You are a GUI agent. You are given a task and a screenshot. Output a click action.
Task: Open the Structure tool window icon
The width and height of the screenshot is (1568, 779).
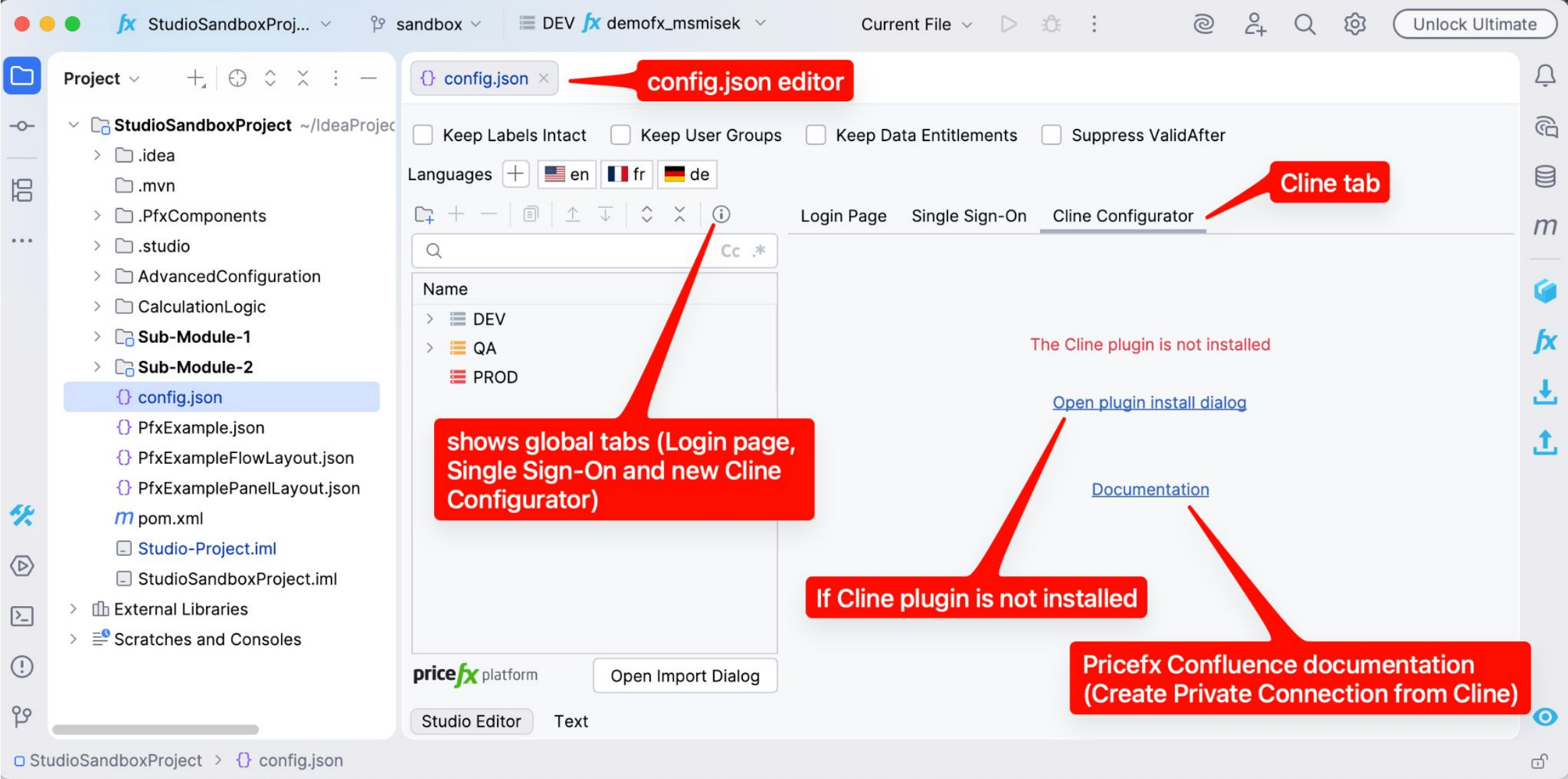pyautogui.click(x=22, y=190)
